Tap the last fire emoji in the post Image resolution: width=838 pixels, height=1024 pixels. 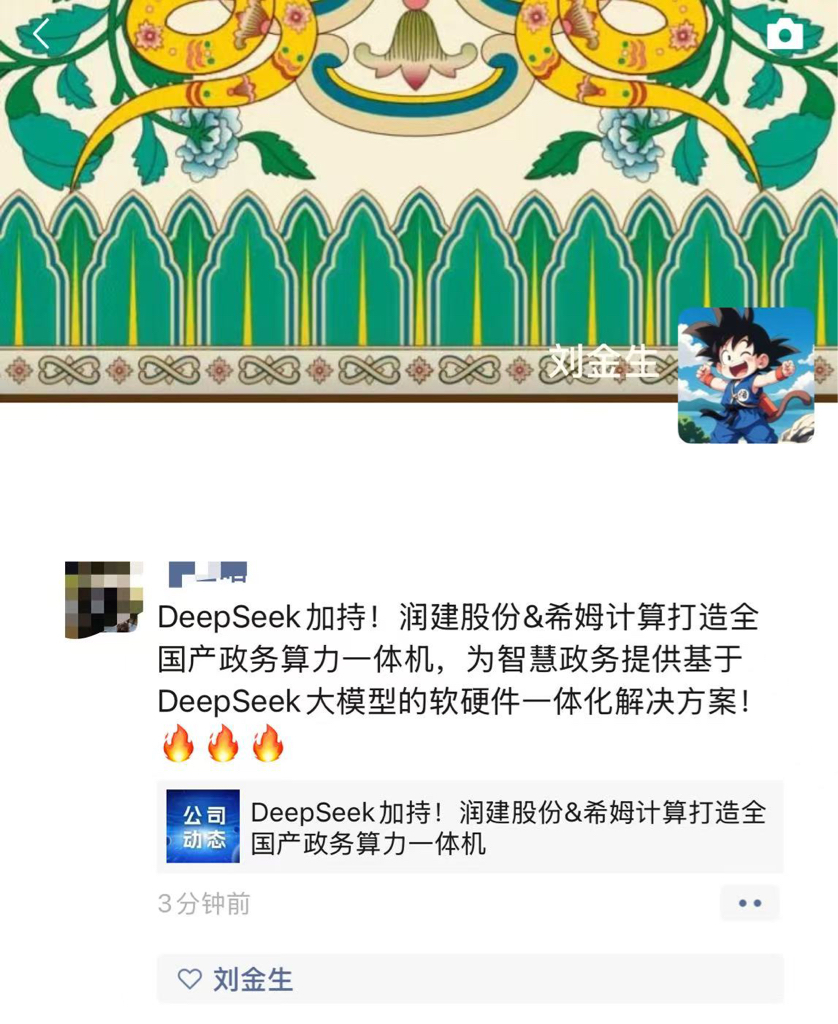tap(268, 743)
